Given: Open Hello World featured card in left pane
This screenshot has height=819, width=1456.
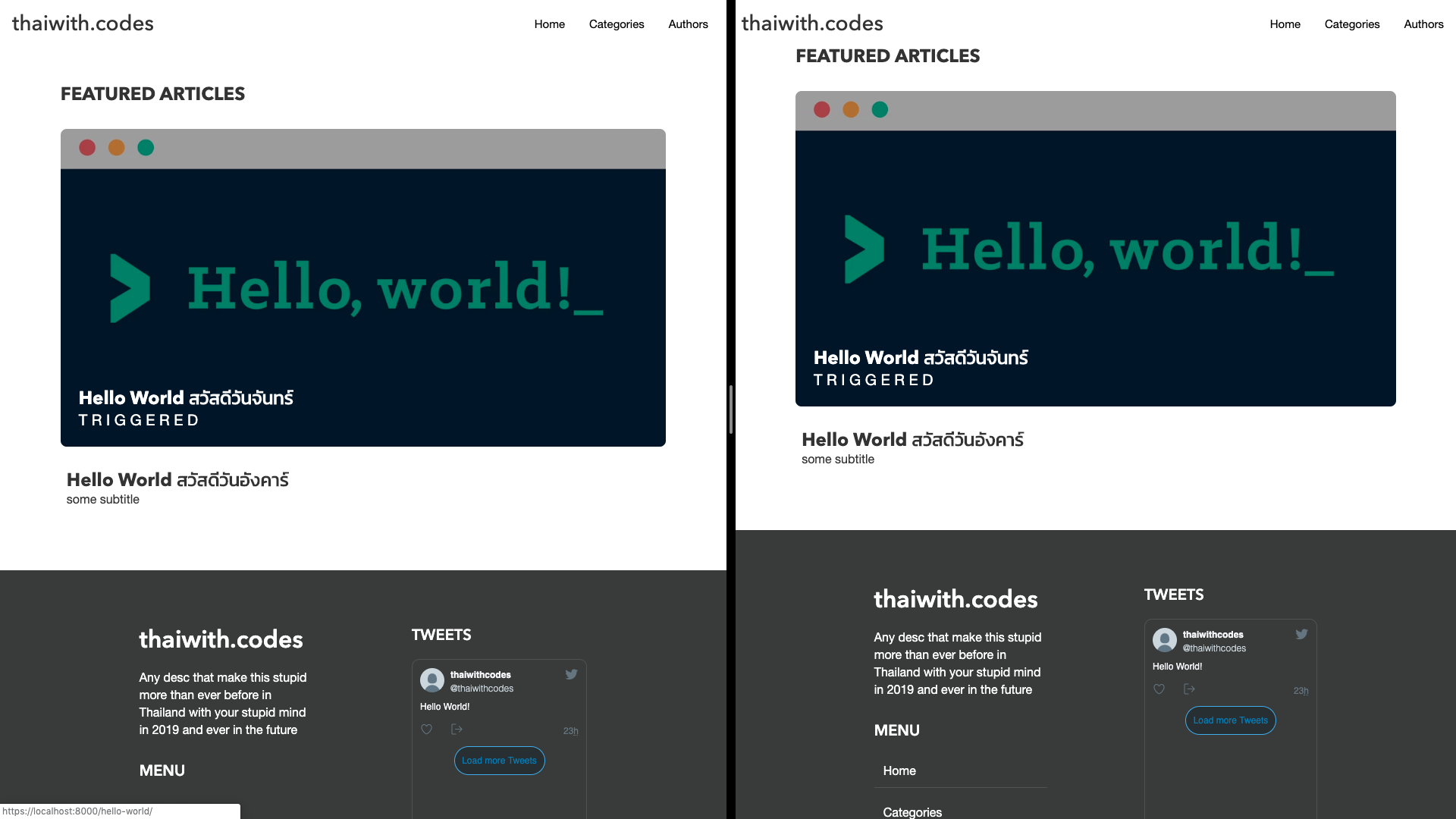Looking at the screenshot, I should (362, 288).
